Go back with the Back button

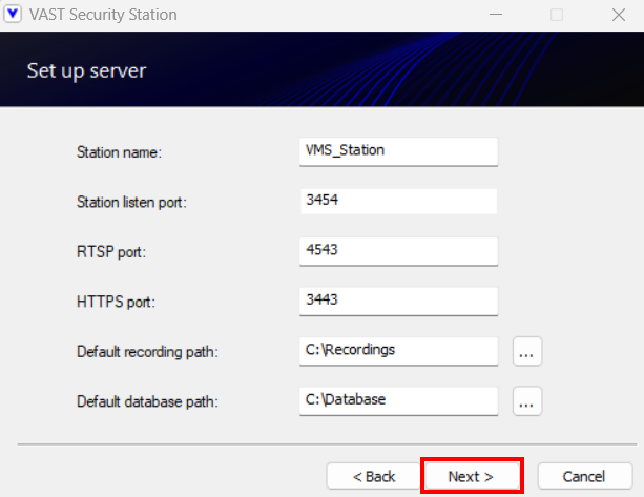(374, 476)
